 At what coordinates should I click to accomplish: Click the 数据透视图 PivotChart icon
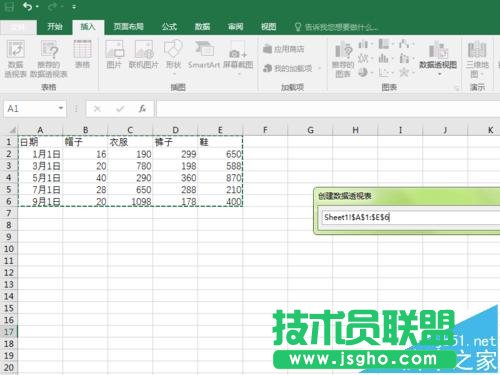pyautogui.click(x=438, y=54)
